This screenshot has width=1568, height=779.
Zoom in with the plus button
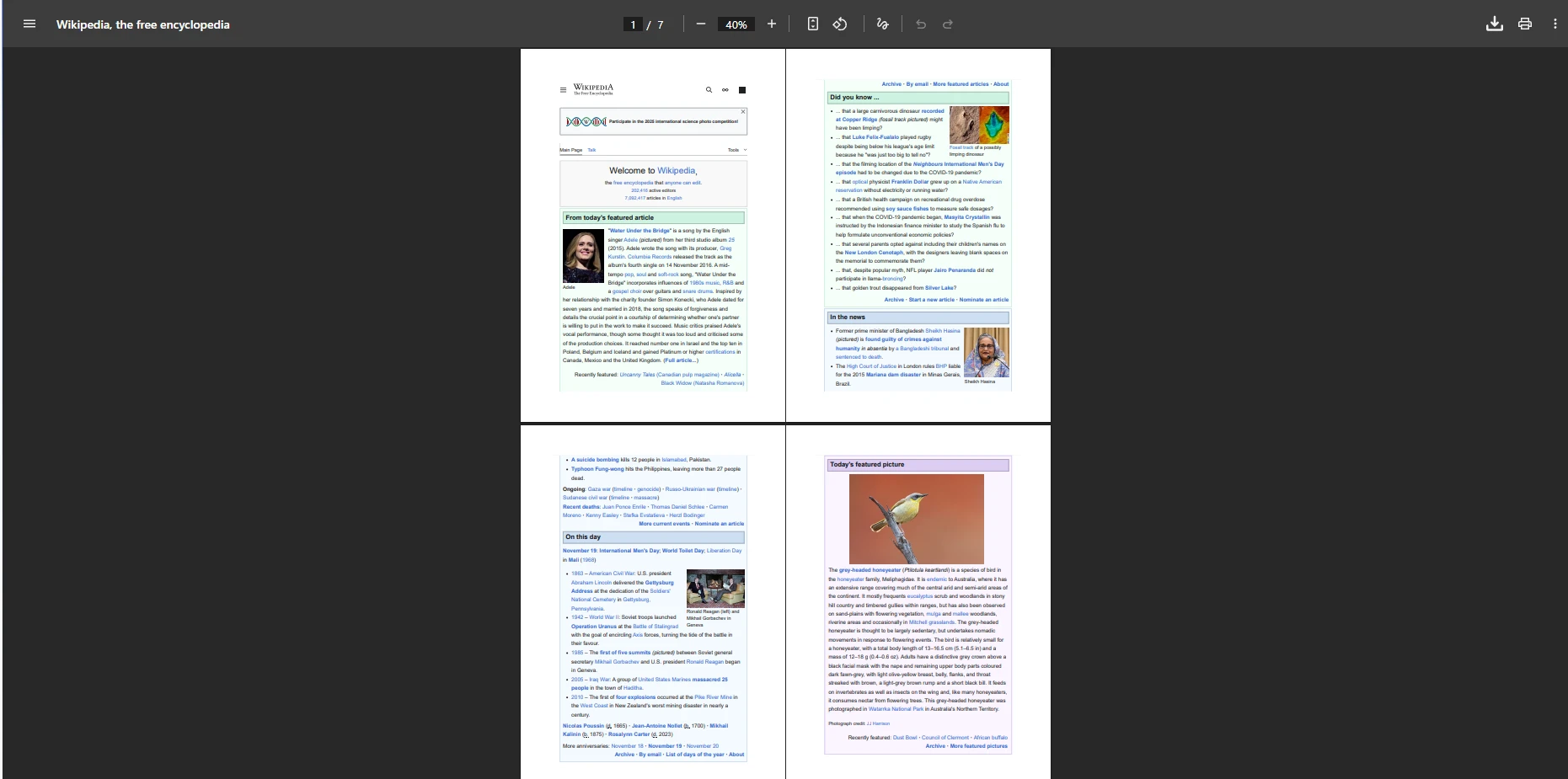coord(771,24)
